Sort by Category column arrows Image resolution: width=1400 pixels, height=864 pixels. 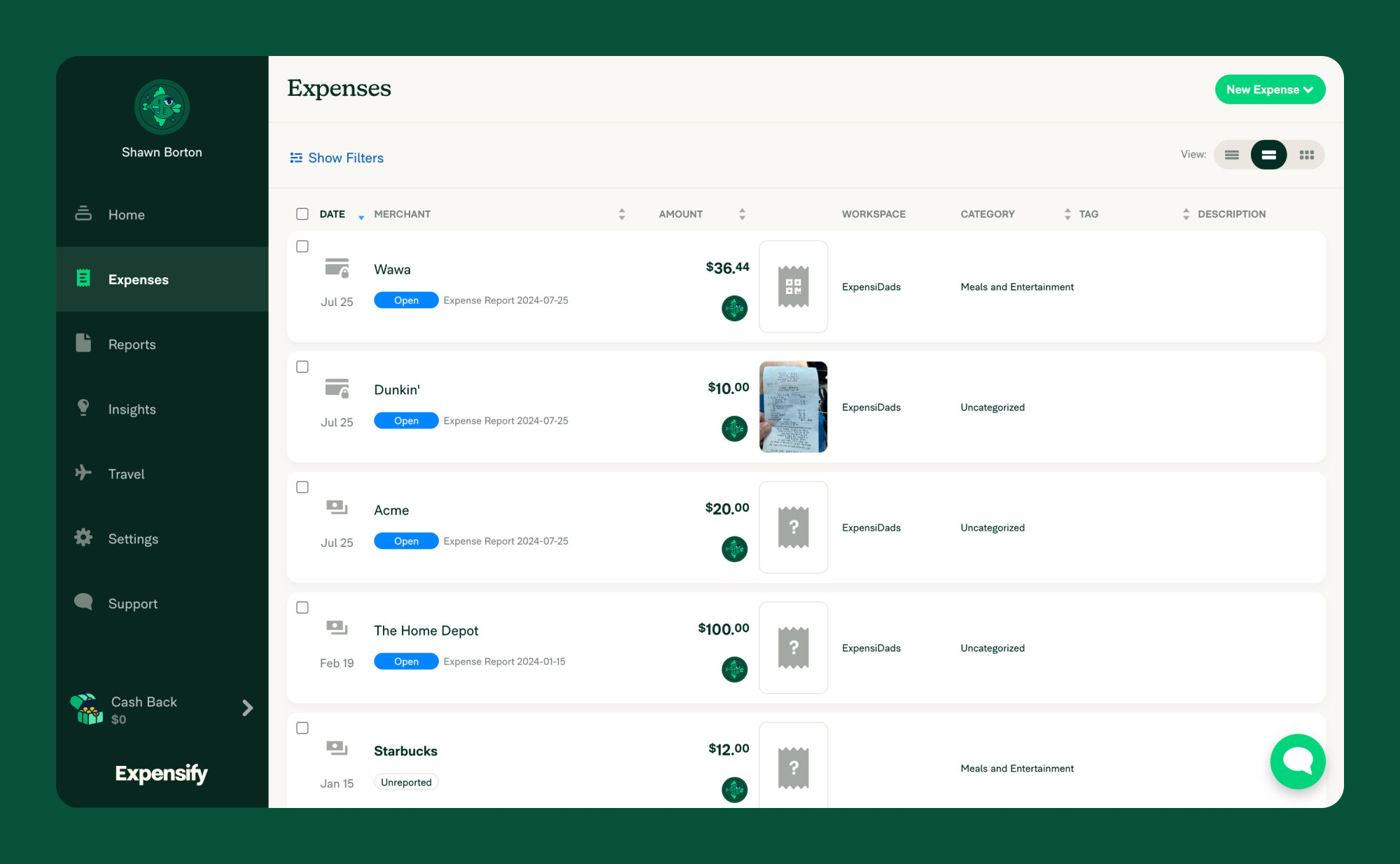(1067, 214)
